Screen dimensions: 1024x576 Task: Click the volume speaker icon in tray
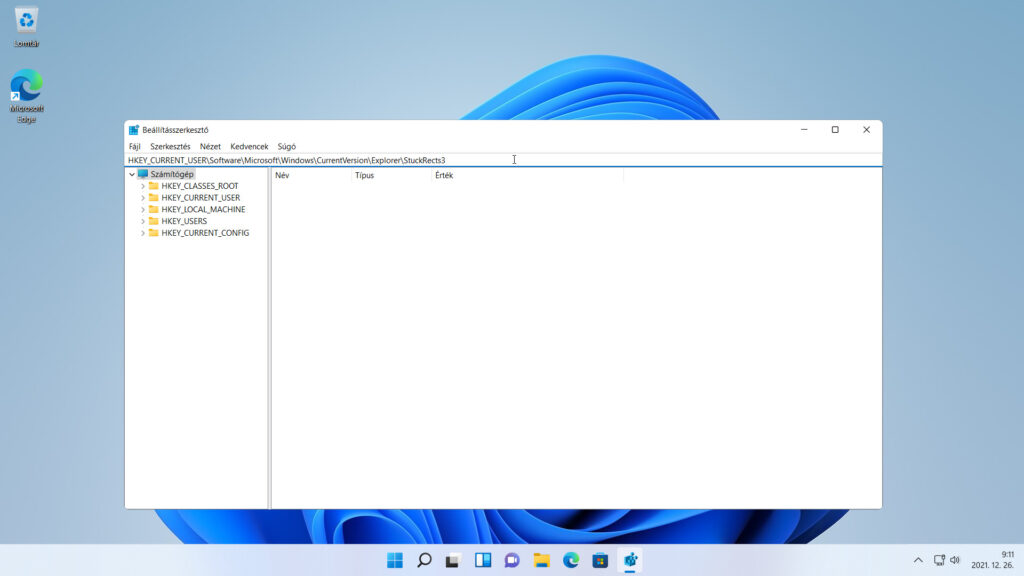(x=955, y=560)
